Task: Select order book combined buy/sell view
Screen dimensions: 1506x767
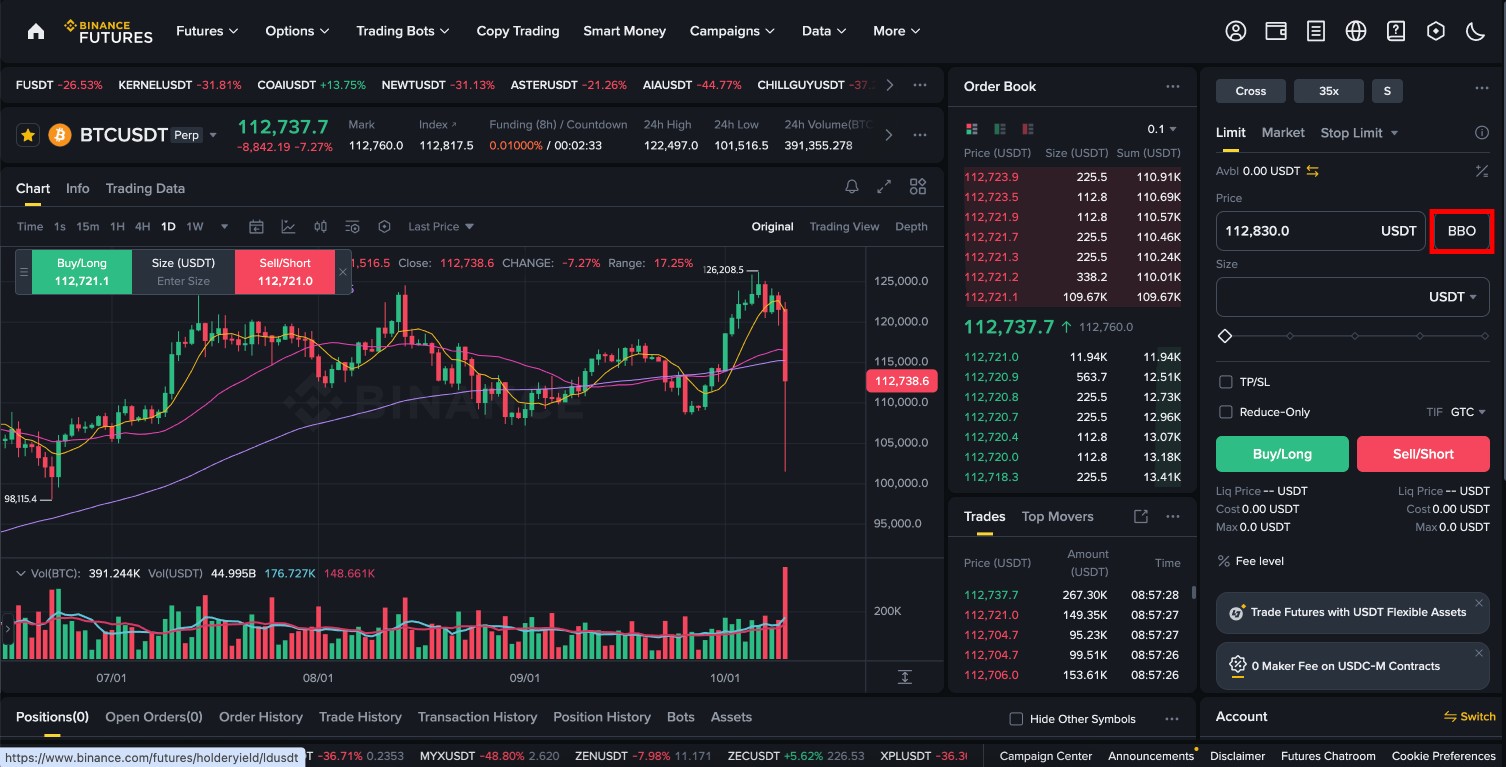Action: click(x=971, y=129)
